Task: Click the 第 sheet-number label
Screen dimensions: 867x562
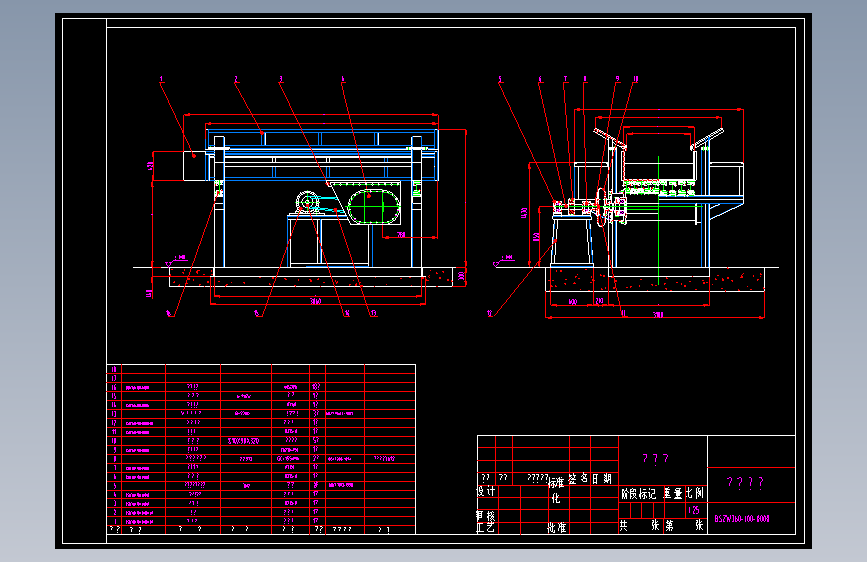Action: click(669, 525)
